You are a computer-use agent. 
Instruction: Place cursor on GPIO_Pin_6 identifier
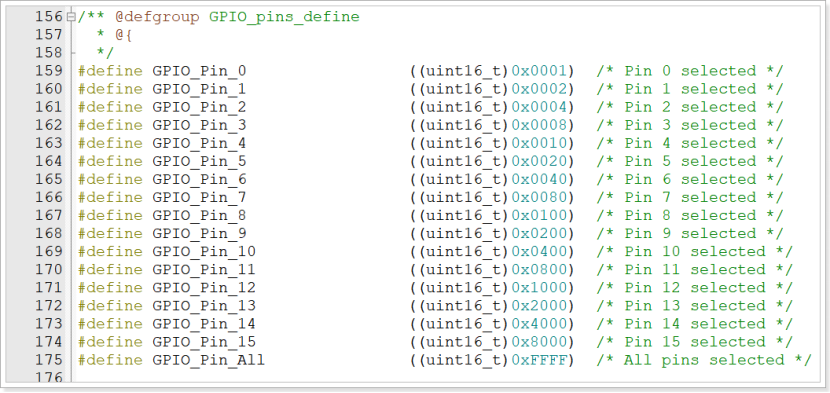pyautogui.click(x=200, y=179)
